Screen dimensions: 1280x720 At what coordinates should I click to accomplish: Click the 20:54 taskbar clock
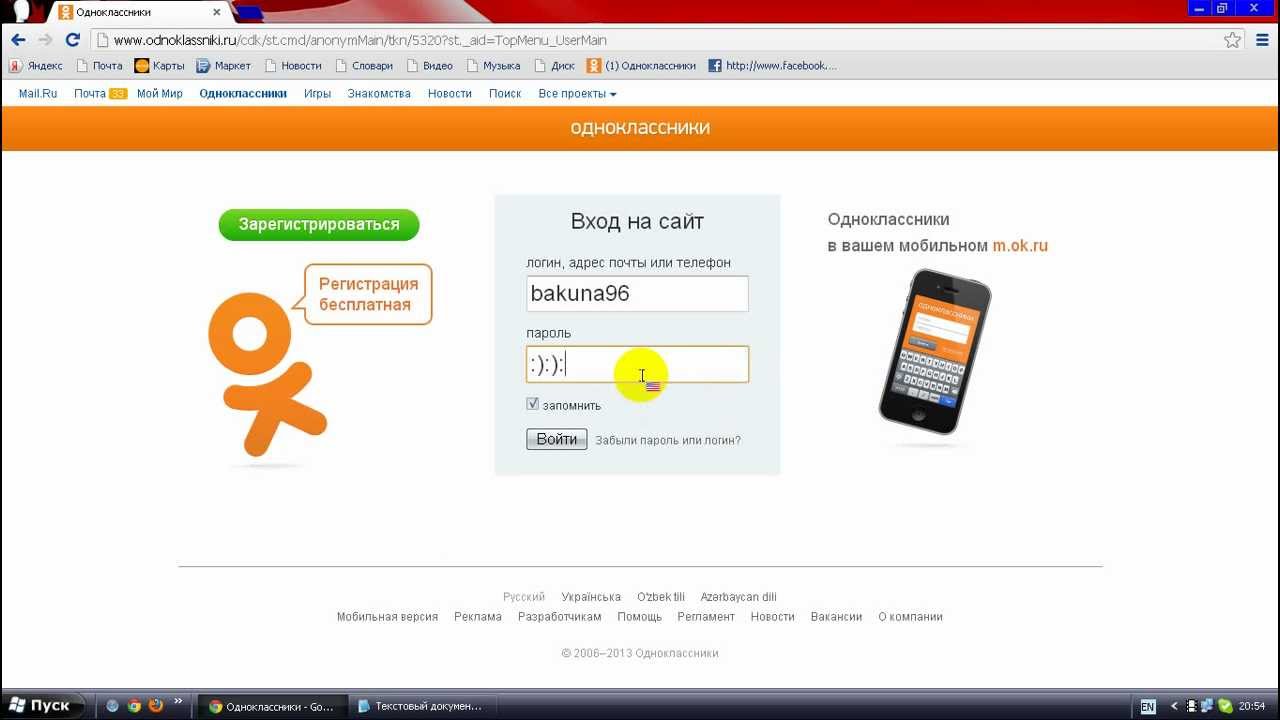point(1252,707)
